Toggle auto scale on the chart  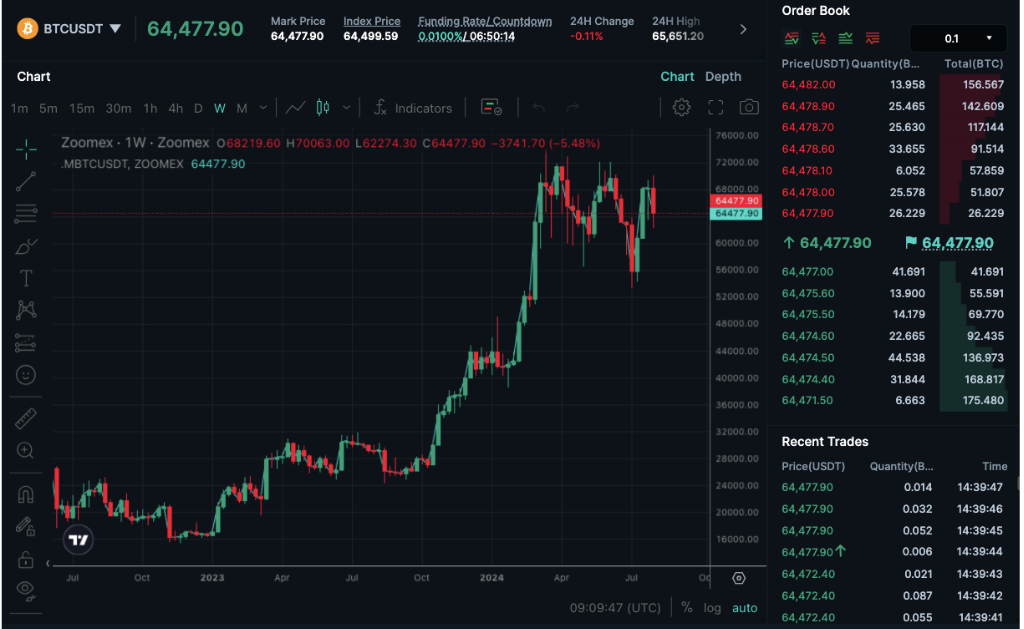pos(744,608)
